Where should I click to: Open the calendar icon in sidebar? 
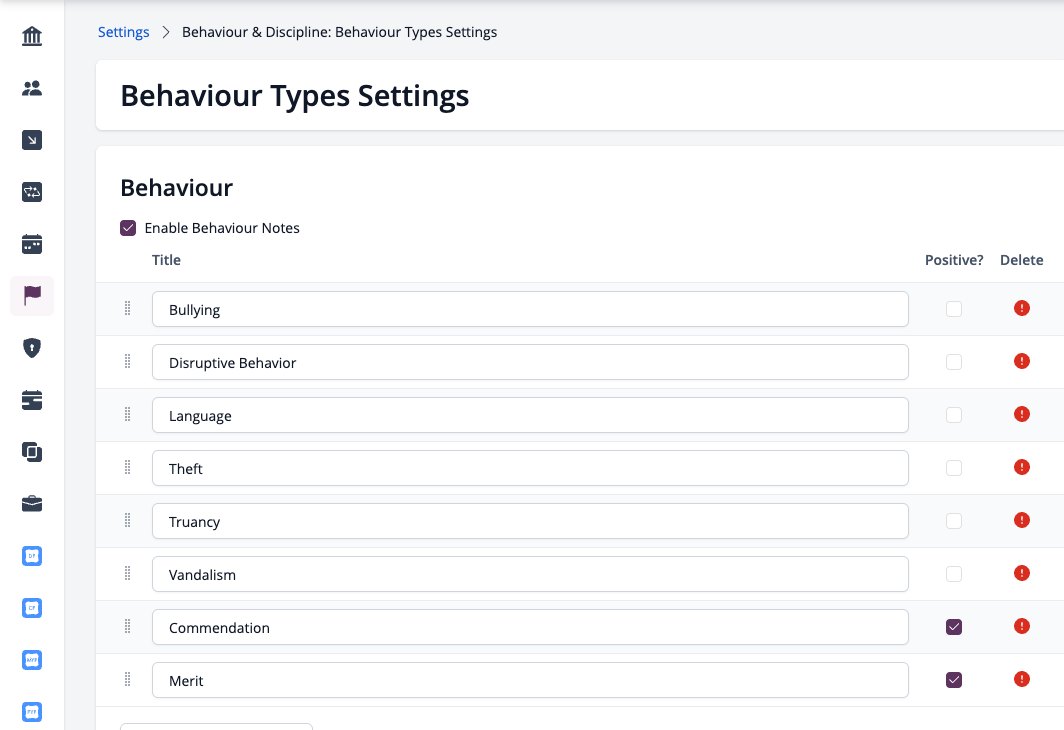coord(32,244)
